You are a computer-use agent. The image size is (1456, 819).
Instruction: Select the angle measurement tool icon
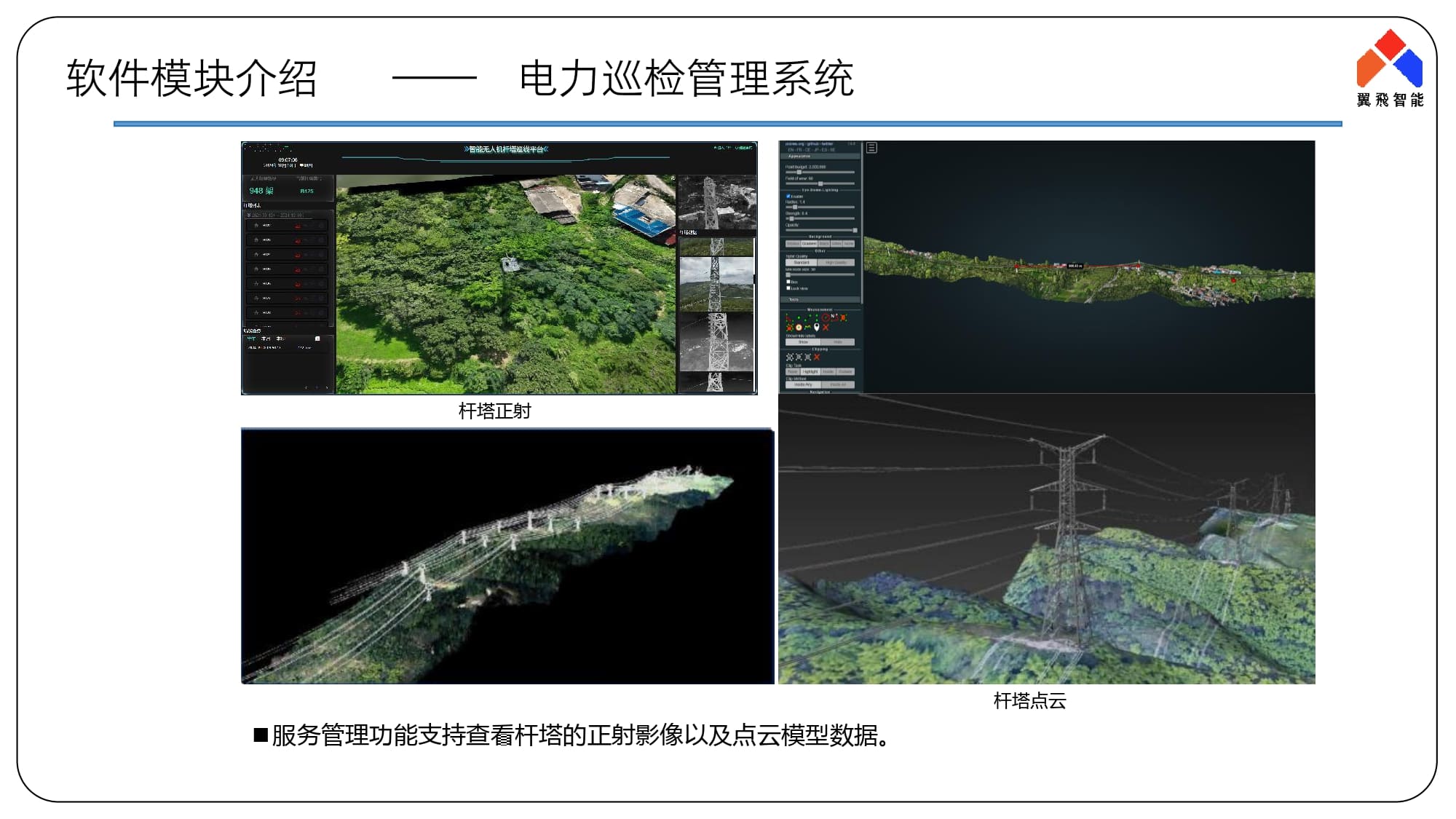point(788,318)
